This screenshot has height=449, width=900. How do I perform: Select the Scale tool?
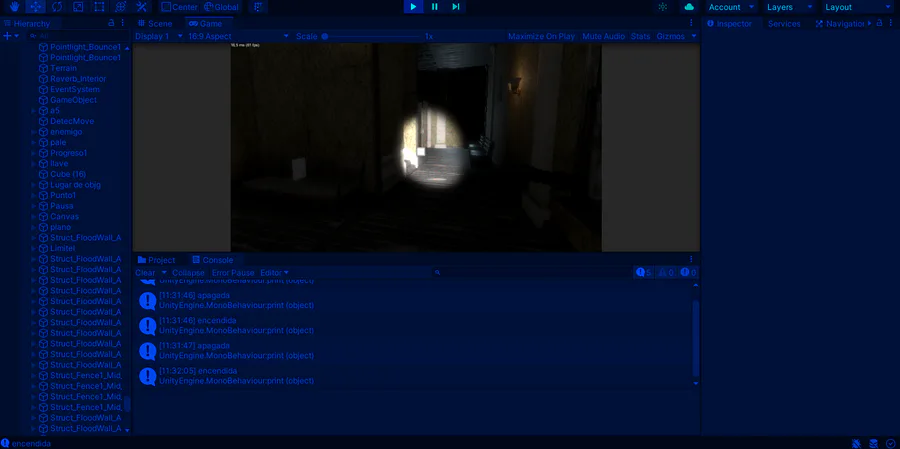pyautogui.click(x=78, y=7)
